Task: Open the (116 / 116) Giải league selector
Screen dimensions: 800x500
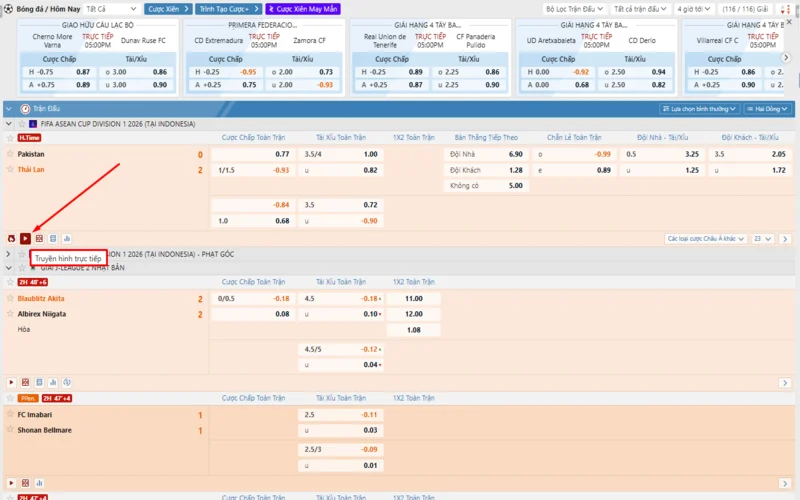Action: click(x=745, y=9)
